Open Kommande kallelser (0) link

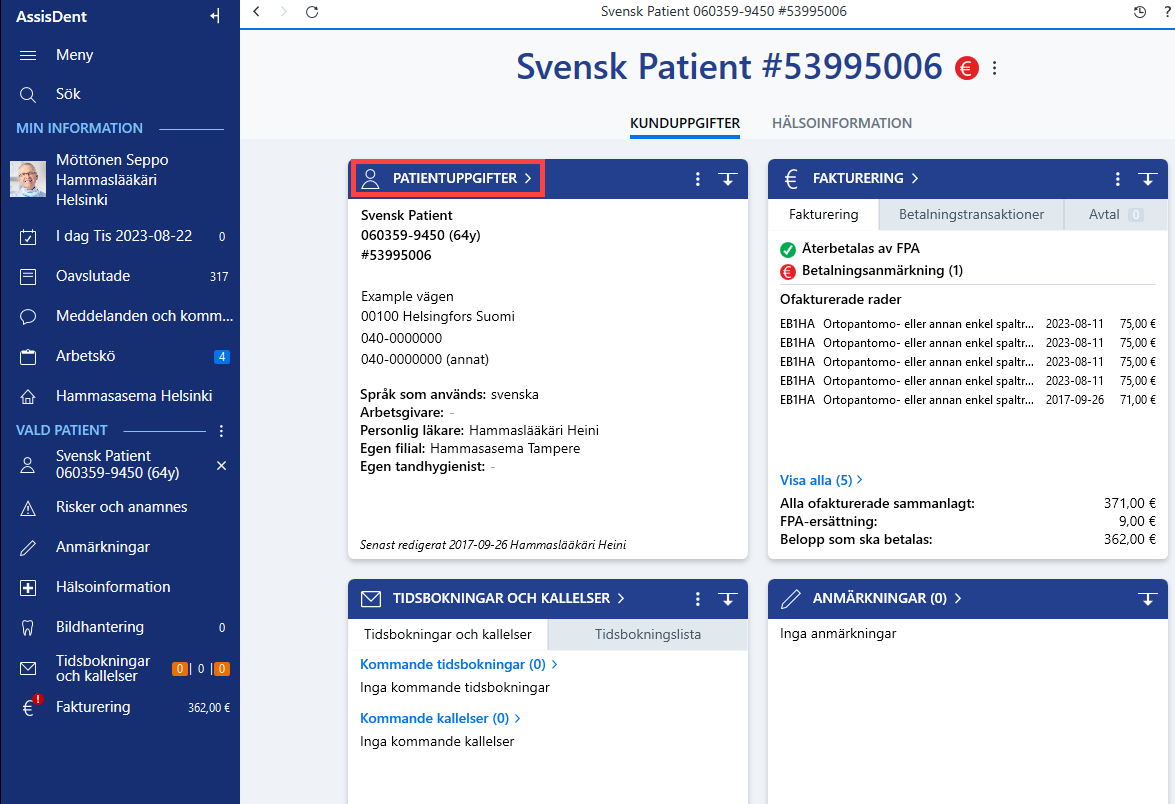point(440,719)
